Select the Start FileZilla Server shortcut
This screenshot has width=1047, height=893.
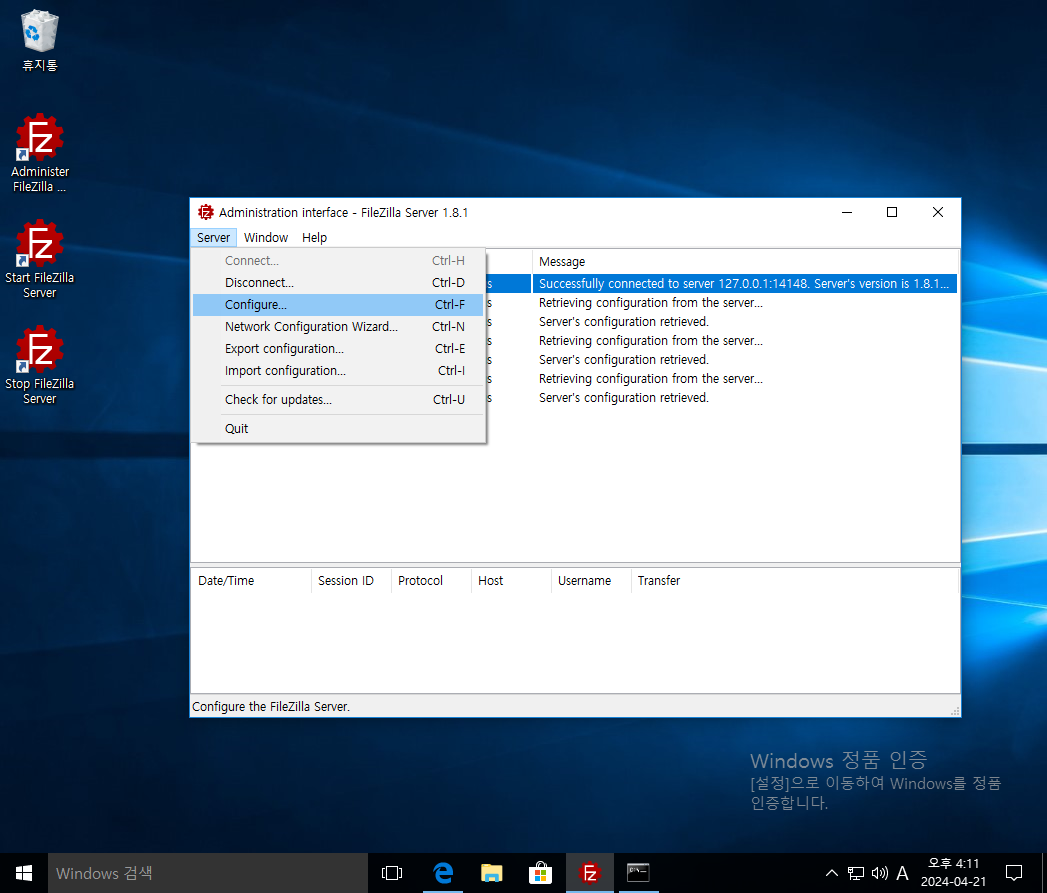39,259
